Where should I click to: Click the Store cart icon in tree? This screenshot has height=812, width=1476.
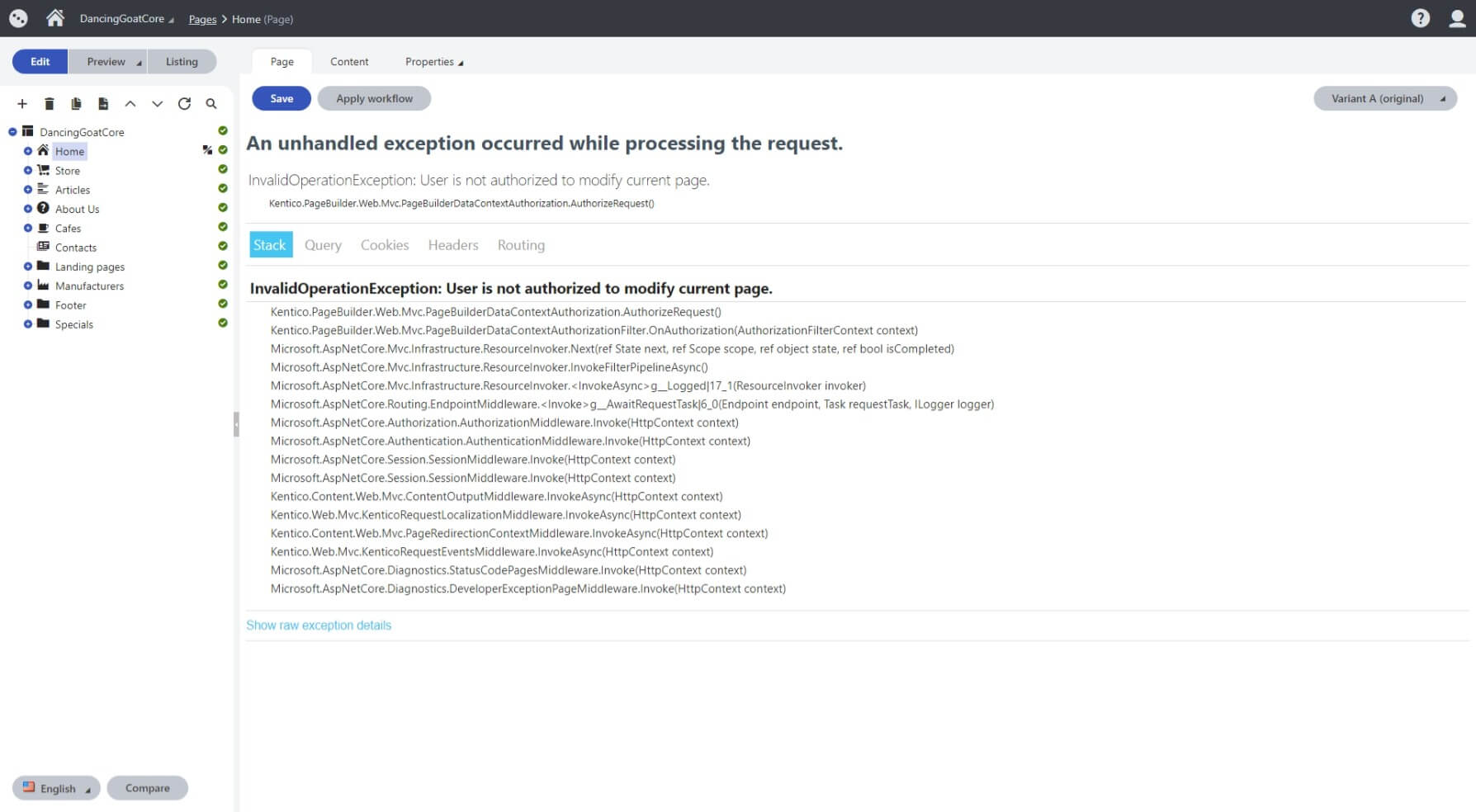pyautogui.click(x=43, y=170)
